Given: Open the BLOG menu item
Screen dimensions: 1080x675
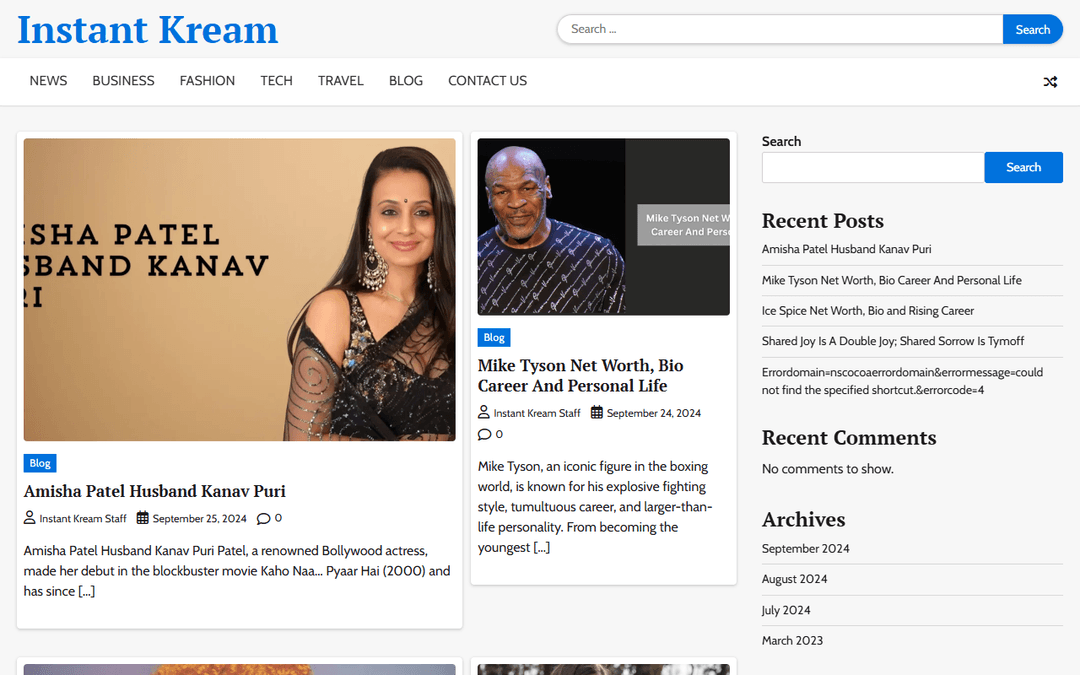Looking at the screenshot, I should (406, 81).
